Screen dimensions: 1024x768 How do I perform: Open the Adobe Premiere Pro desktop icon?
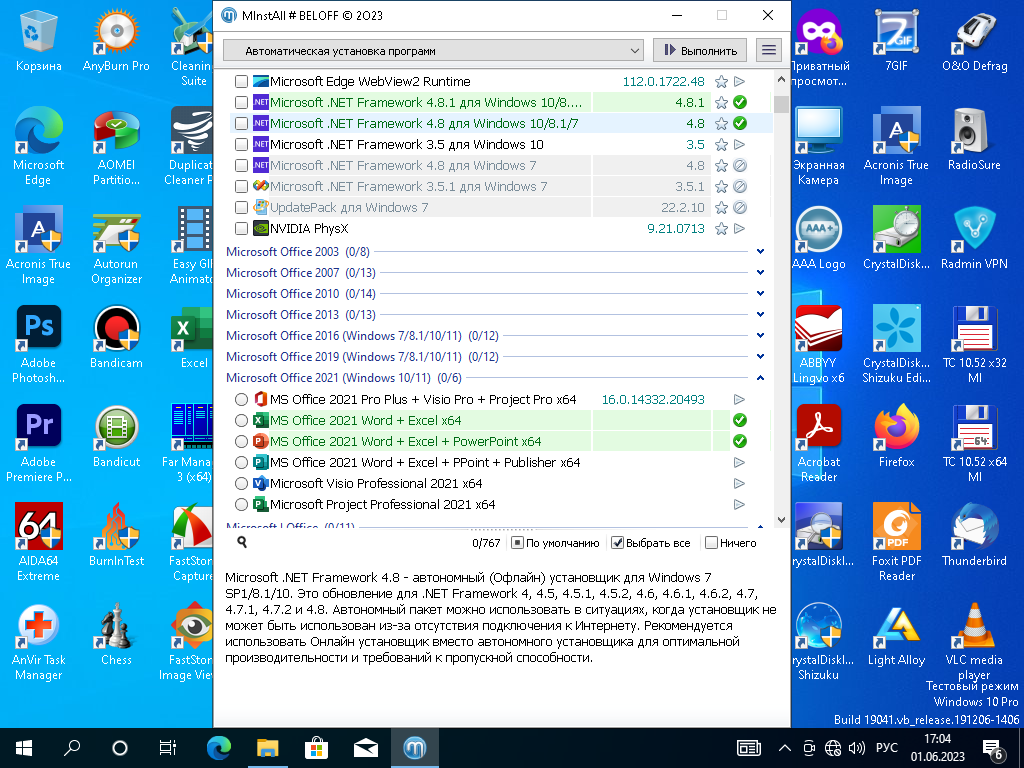click(x=38, y=444)
